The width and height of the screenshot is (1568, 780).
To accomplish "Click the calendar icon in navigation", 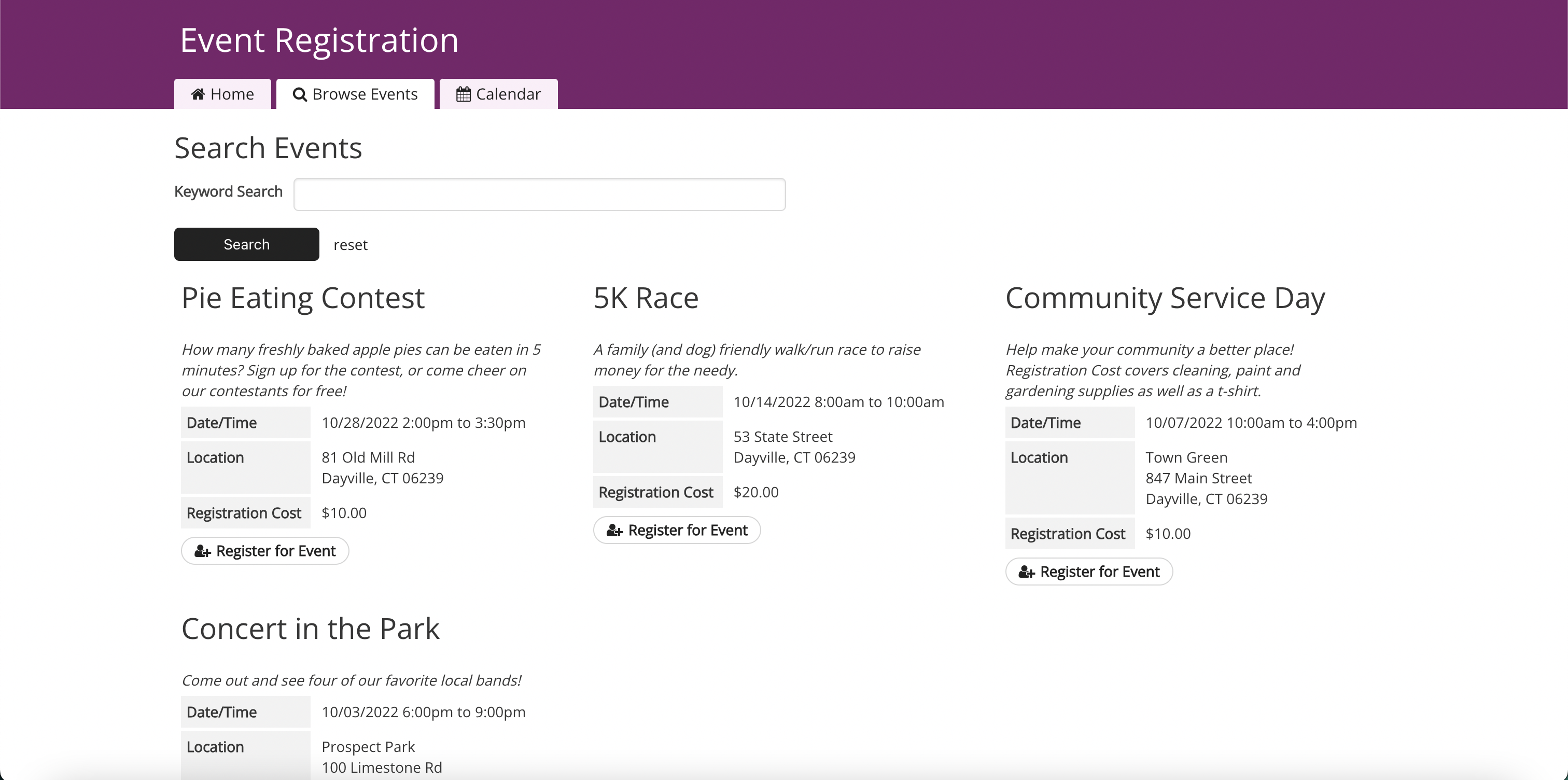I will (463, 94).
